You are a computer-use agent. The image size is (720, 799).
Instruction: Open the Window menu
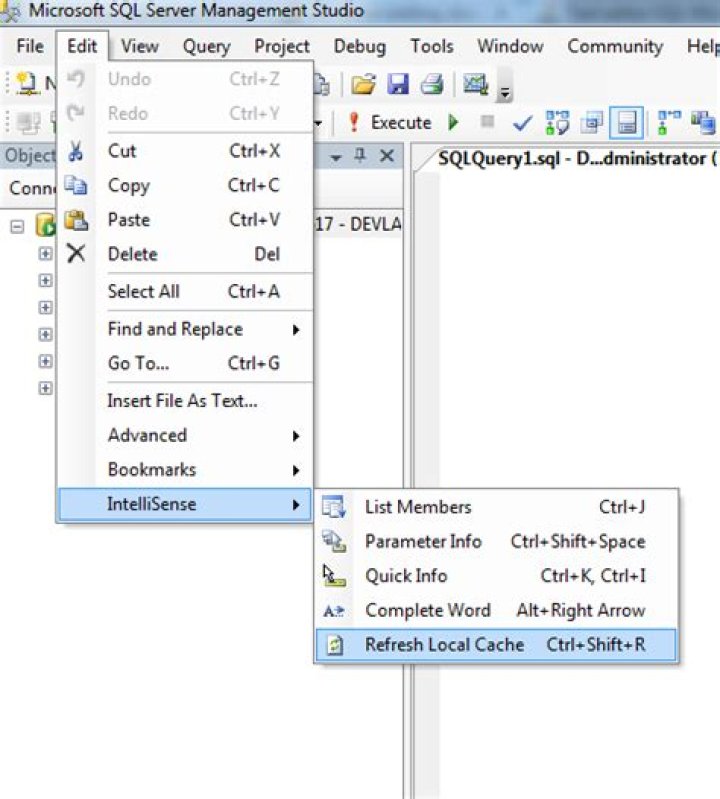tap(510, 46)
